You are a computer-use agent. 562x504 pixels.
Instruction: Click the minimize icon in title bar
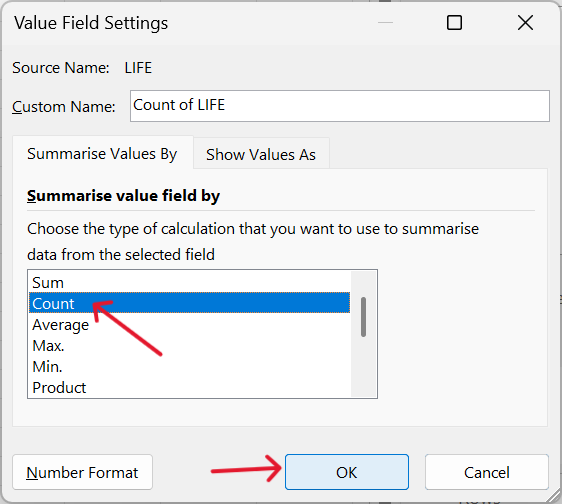coord(386,23)
